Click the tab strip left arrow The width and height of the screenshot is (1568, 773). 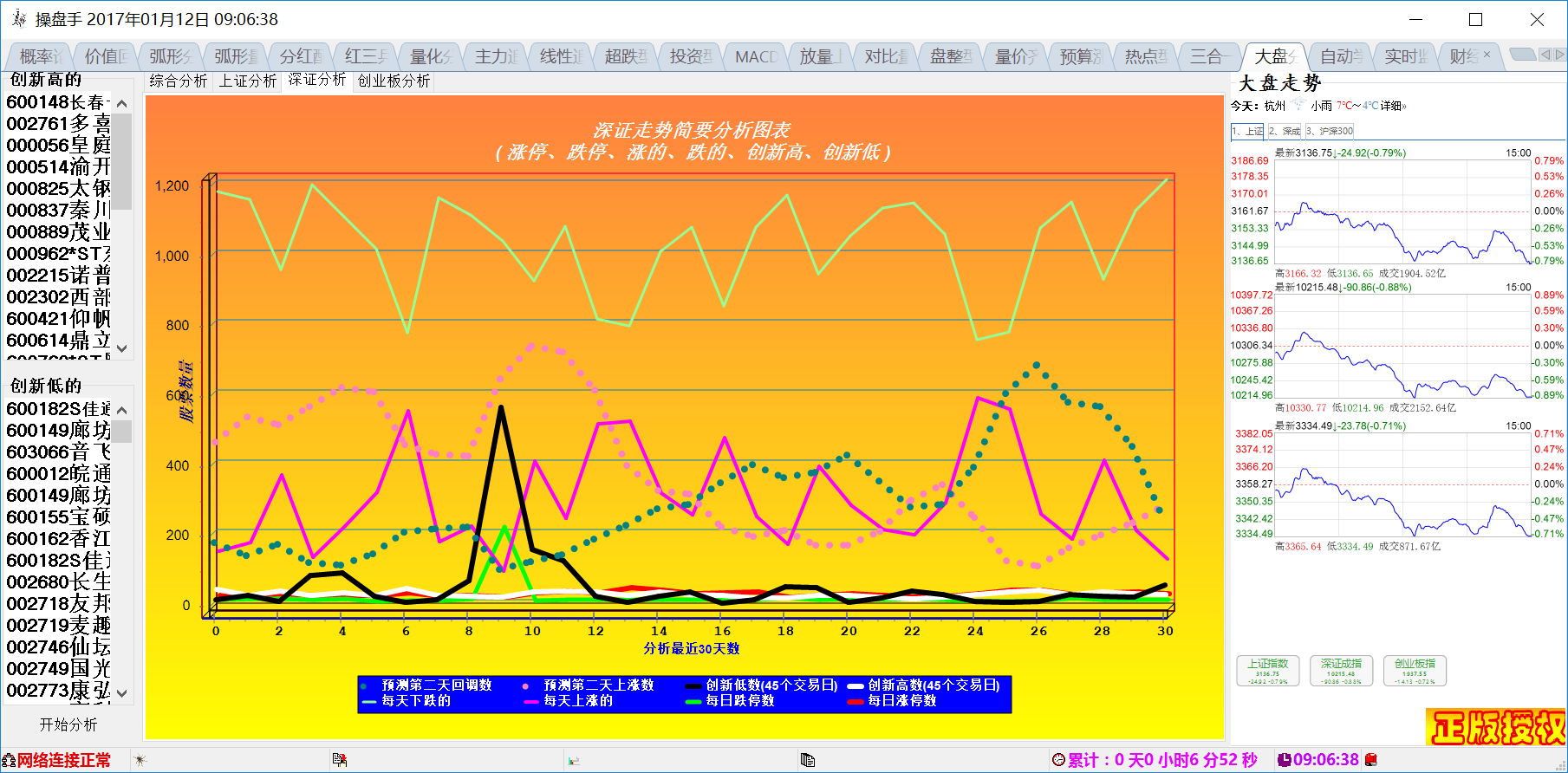(x=1545, y=54)
